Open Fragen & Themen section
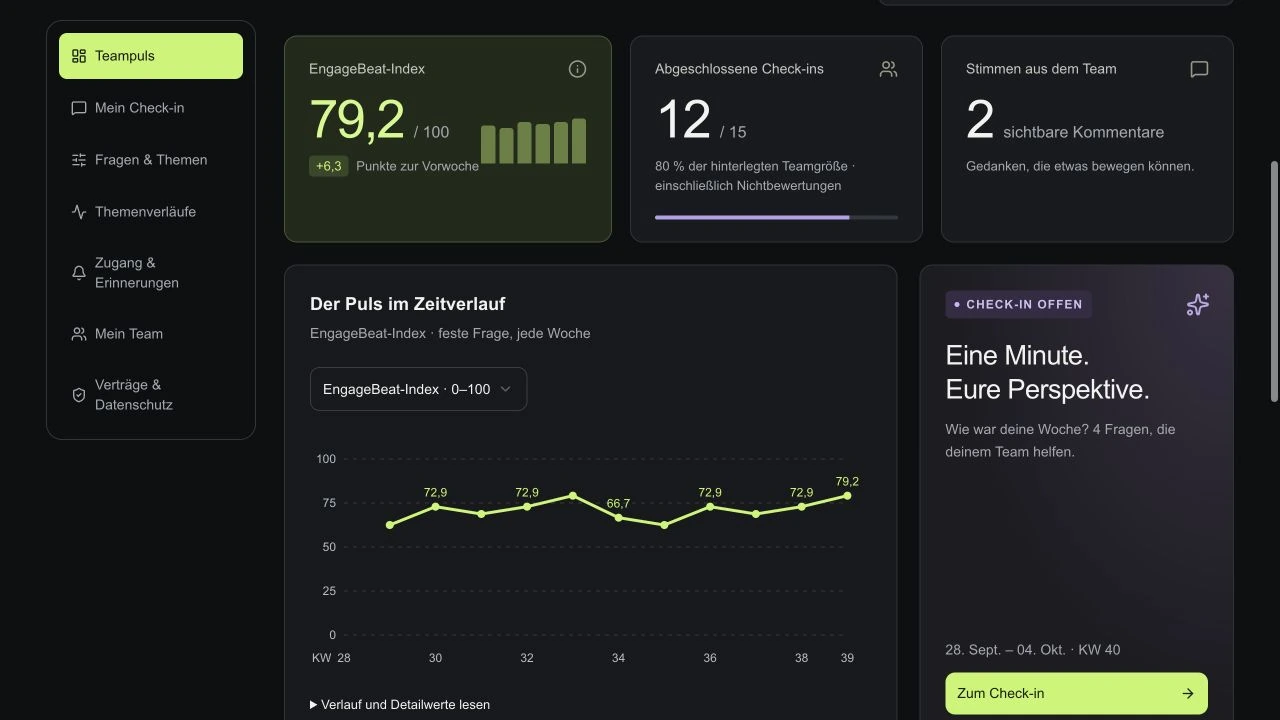The width and height of the screenshot is (1280, 720). pos(151,160)
